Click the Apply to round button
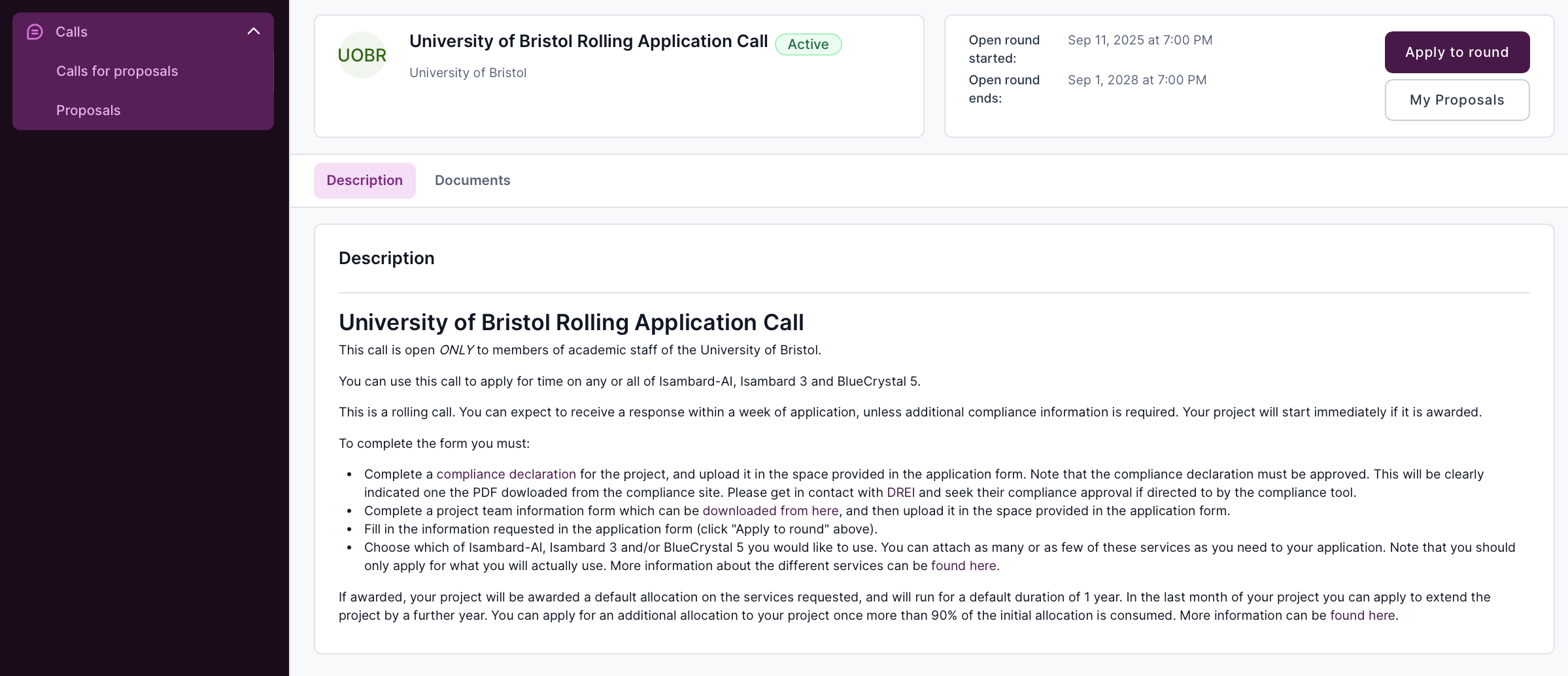The image size is (1568, 676). pyautogui.click(x=1457, y=52)
